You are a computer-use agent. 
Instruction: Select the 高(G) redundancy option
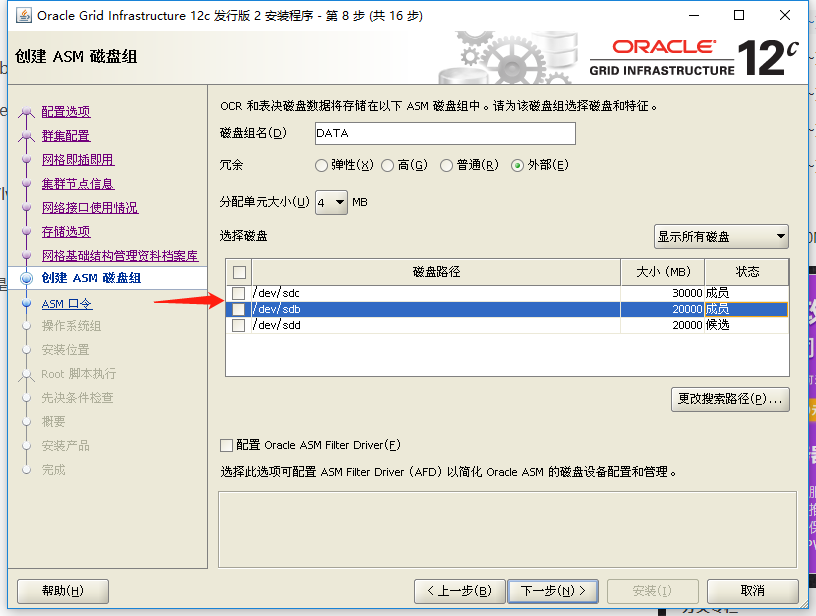click(388, 165)
